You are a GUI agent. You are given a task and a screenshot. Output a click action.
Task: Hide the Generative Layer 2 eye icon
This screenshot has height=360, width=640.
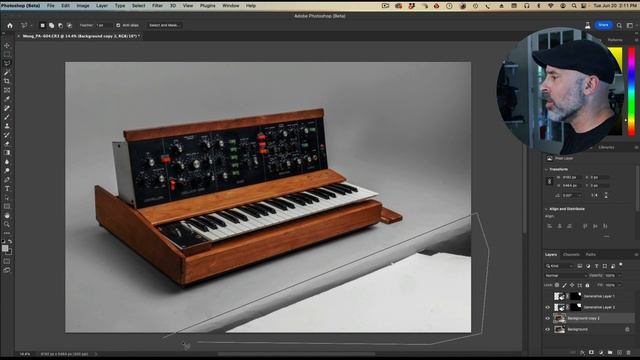point(548,307)
